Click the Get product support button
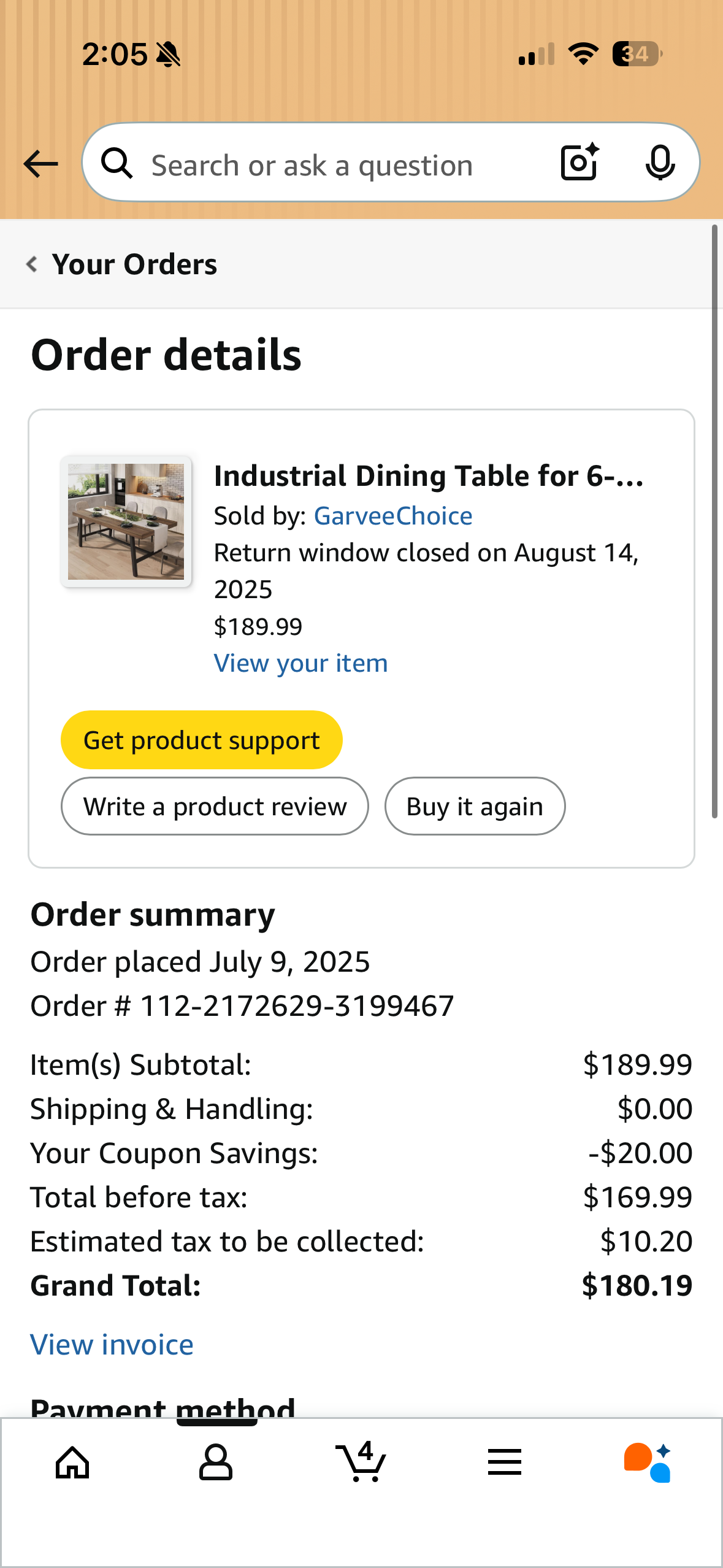The width and height of the screenshot is (723, 1568). pos(201,740)
